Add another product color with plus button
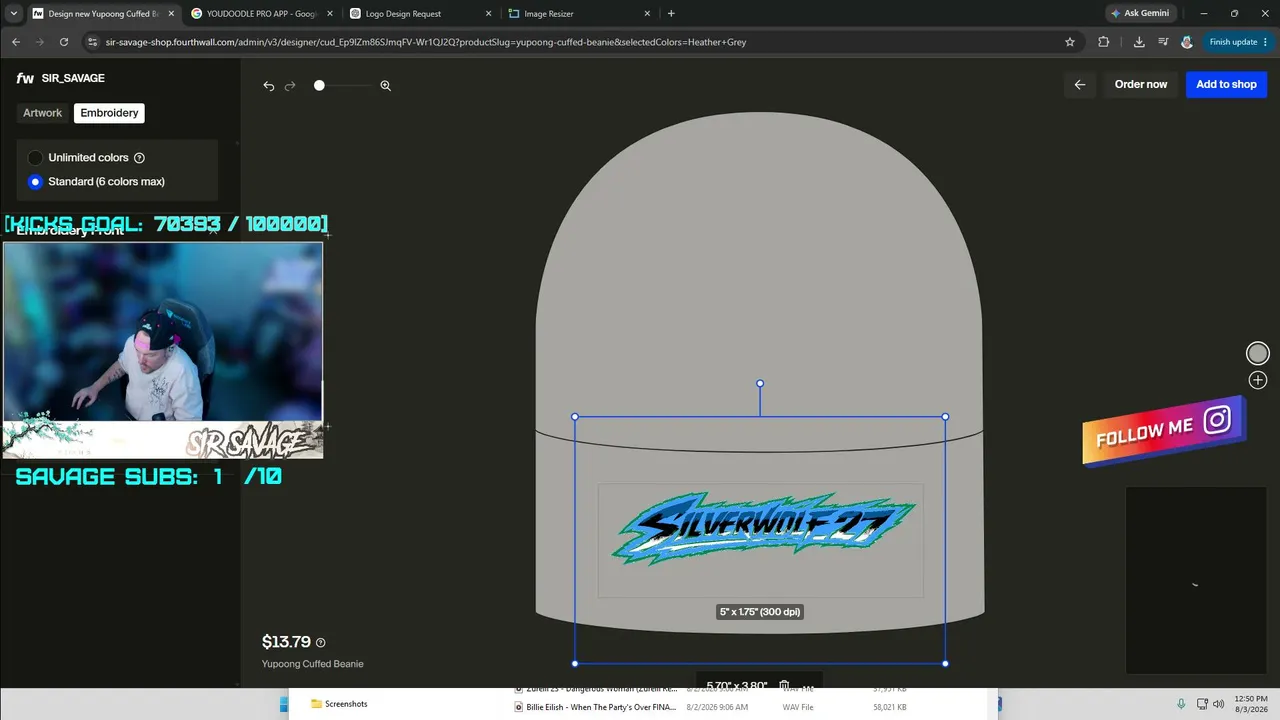 pos(1258,380)
